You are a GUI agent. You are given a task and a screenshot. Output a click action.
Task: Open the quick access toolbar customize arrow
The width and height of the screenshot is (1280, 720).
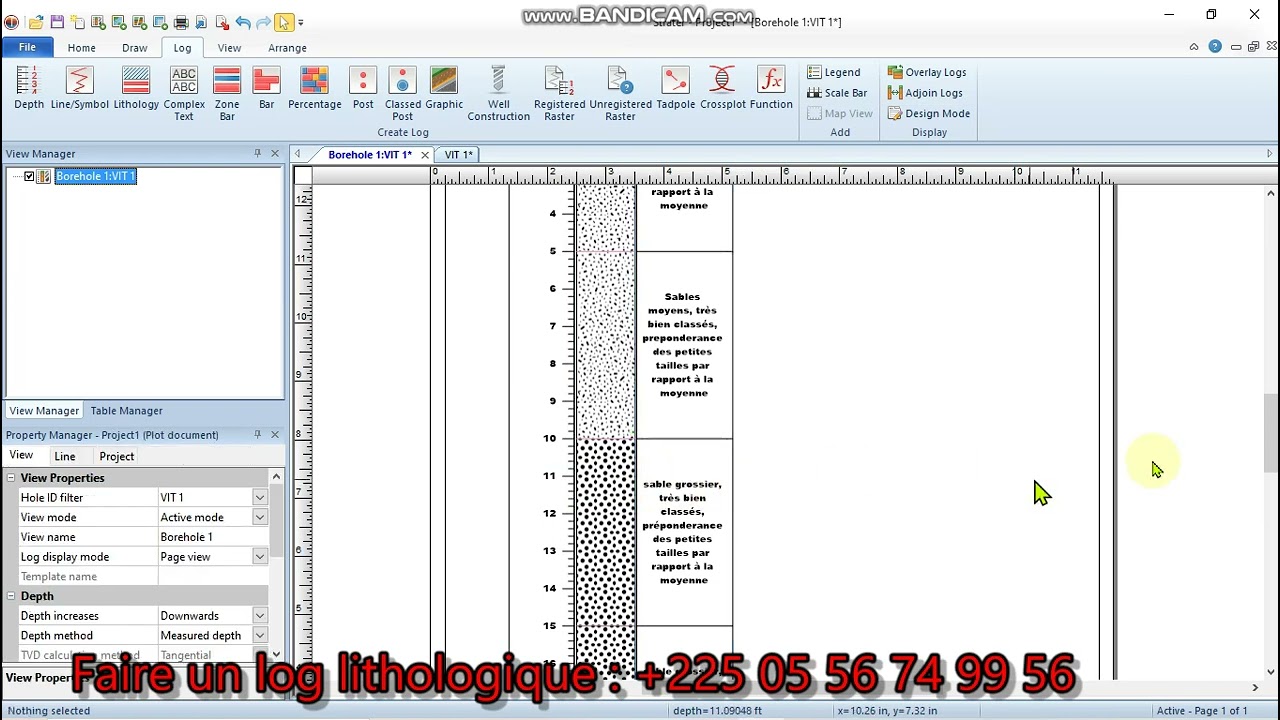point(300,22)
